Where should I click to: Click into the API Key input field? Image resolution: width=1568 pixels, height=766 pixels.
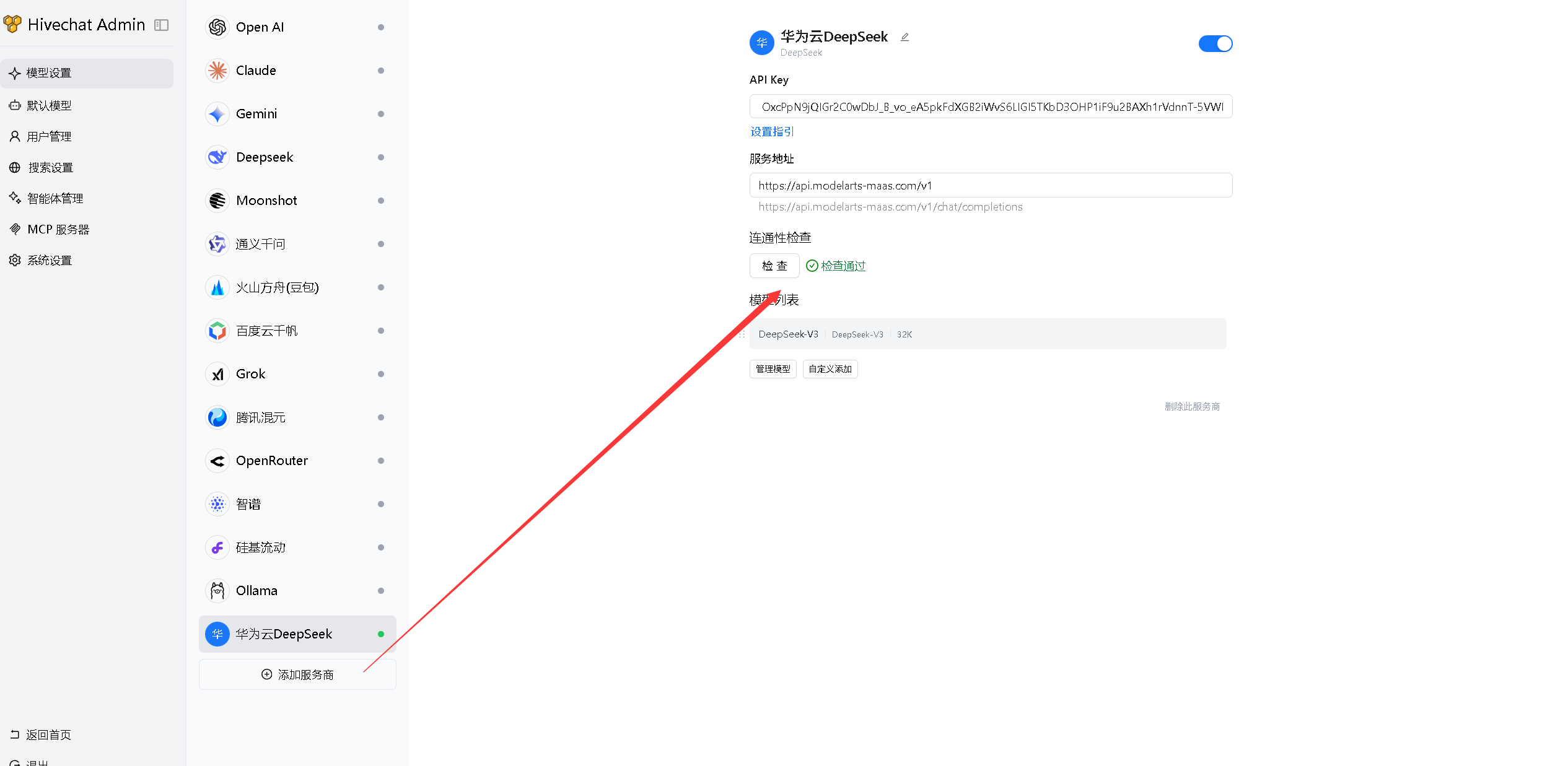click(x=991, y=107)
